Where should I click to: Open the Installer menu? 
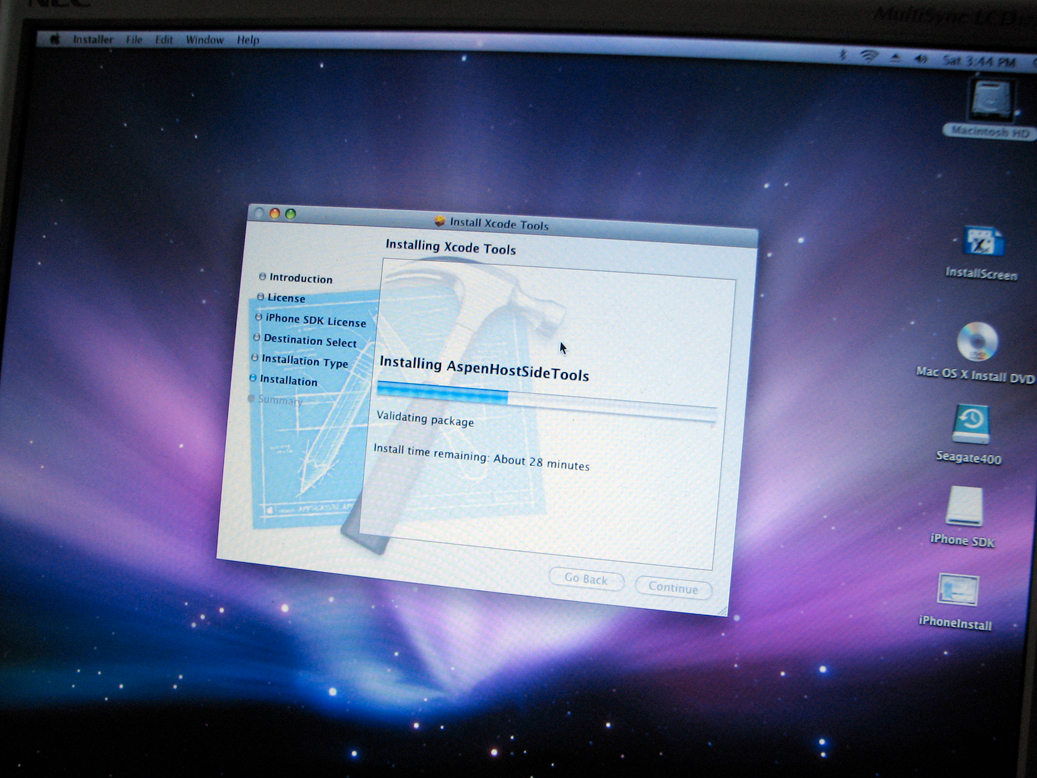tap(93, 40)
